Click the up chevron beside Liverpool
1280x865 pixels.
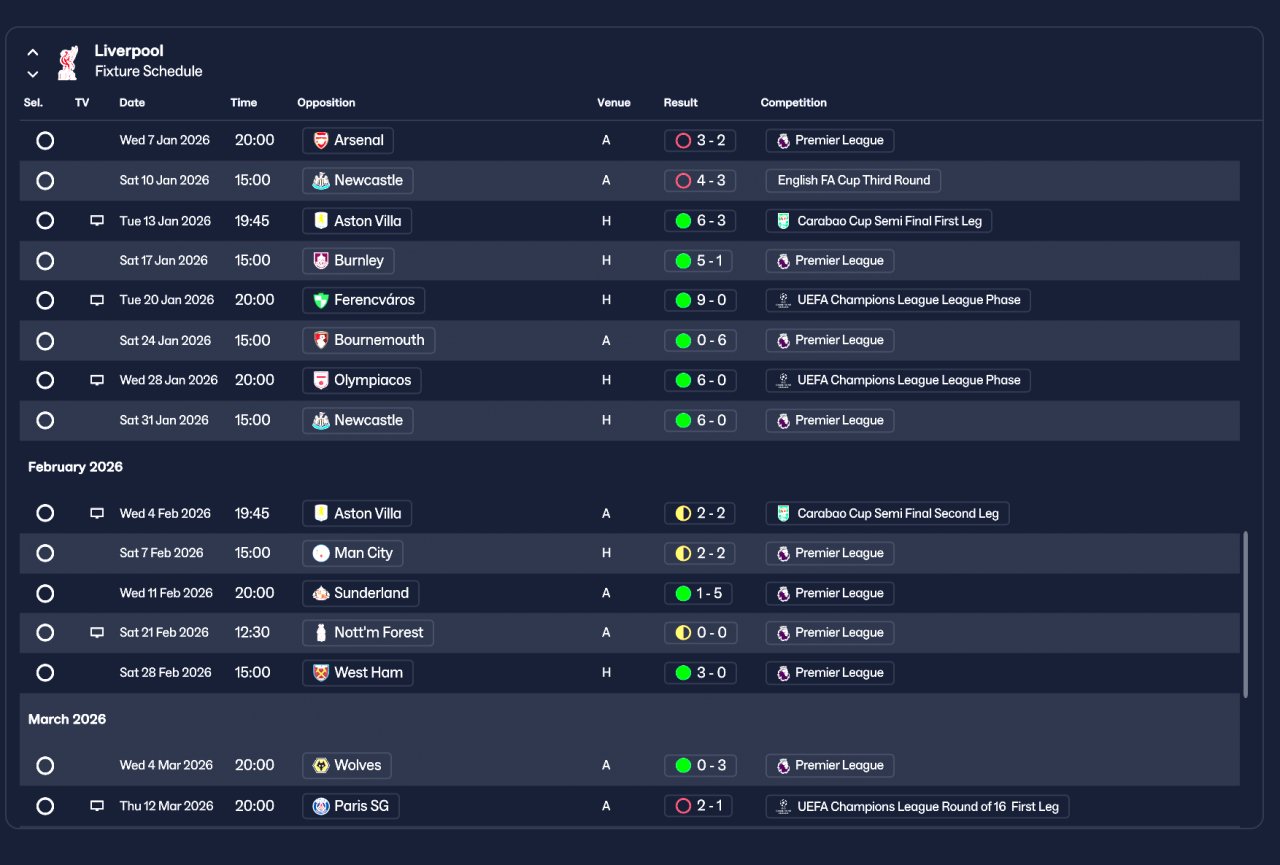[x=33, y=53]
